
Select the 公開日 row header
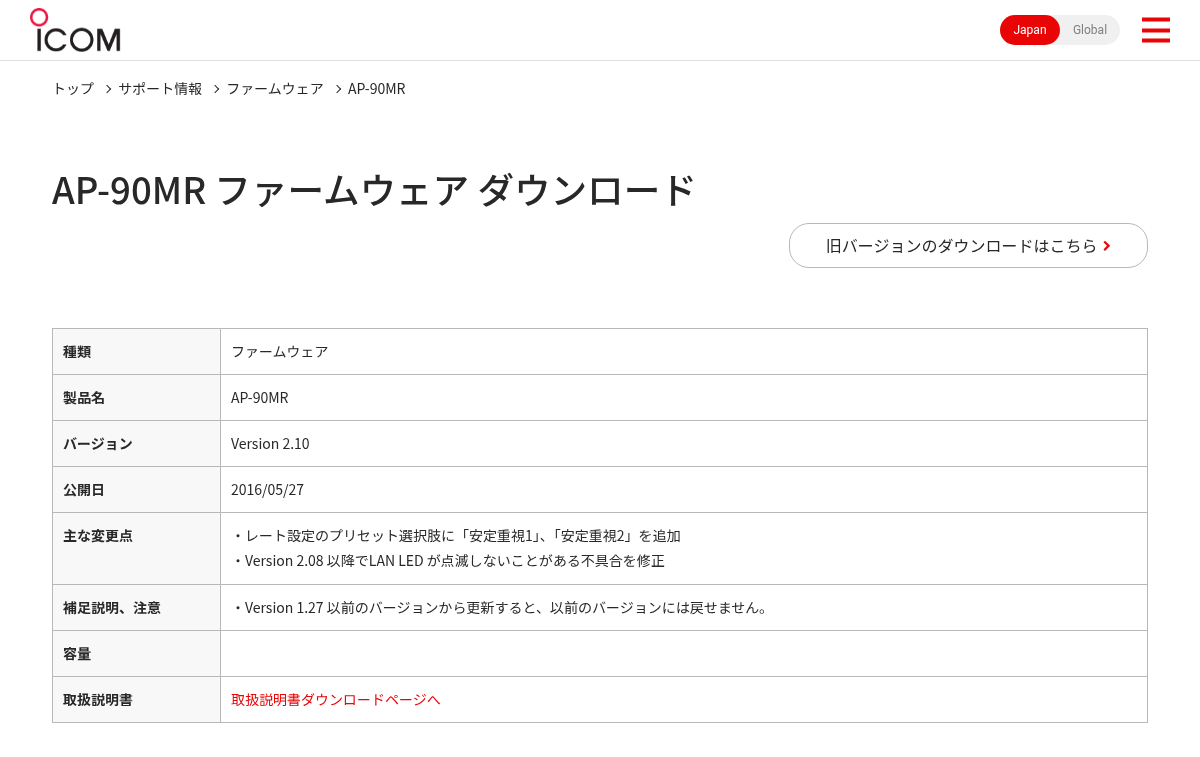(x=136, y=489)
